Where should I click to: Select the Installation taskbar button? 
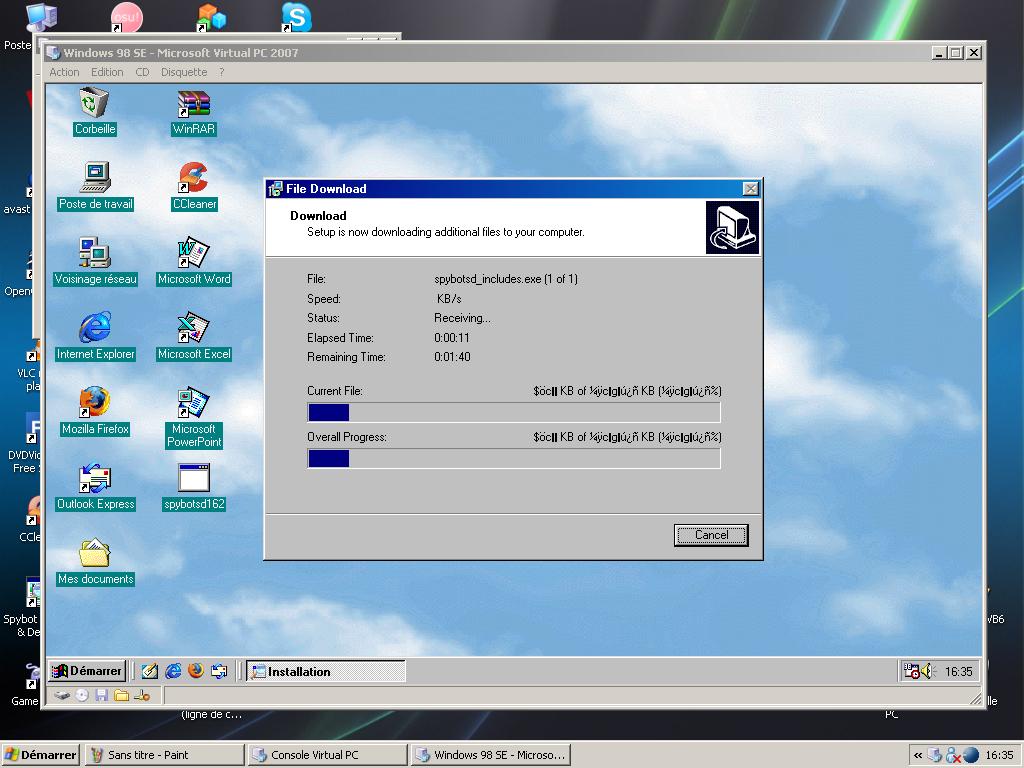[325, 671]
